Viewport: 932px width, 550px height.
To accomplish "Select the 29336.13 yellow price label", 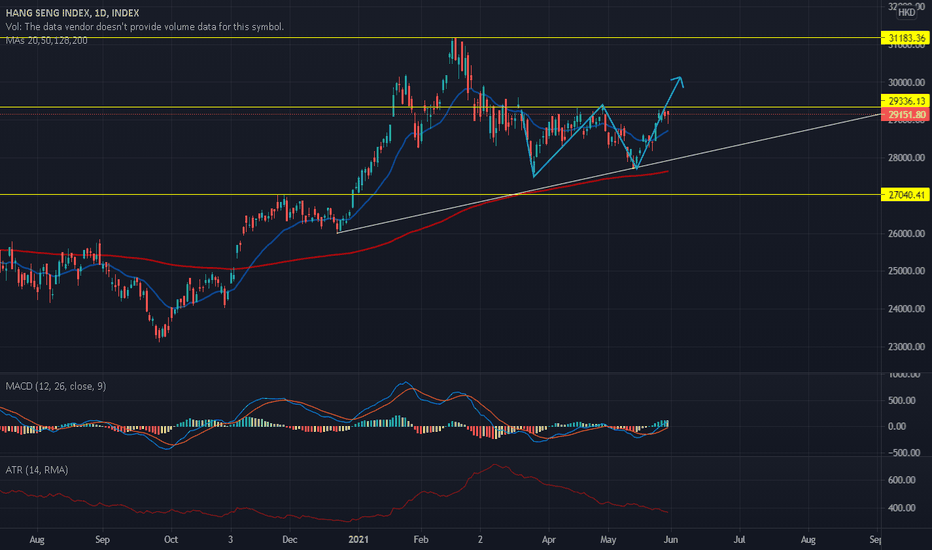I will pos(905,100).
